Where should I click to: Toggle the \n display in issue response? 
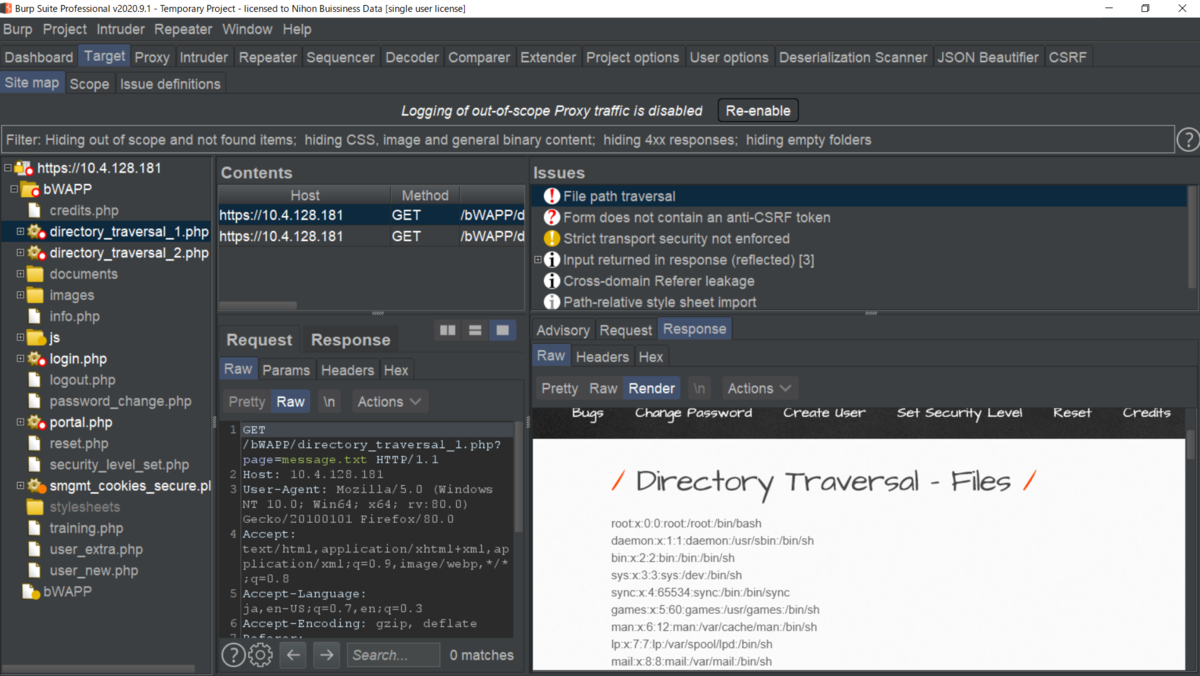(x=700, y=388)
